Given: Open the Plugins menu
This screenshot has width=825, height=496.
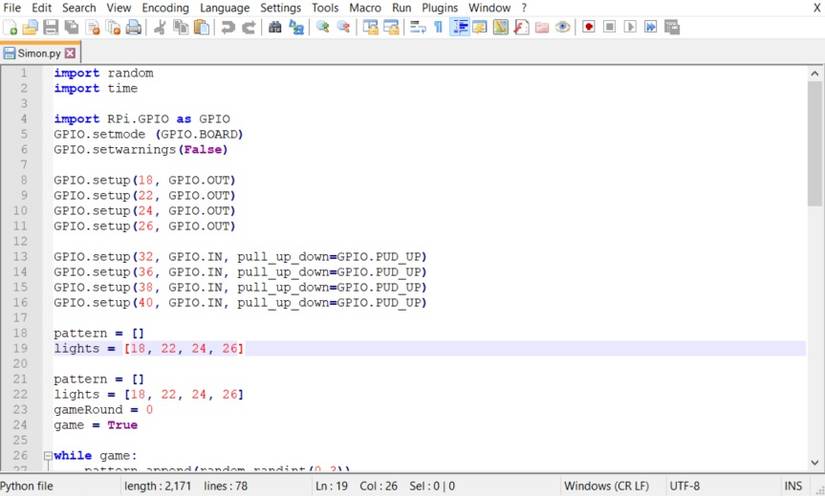Looking at the screenshot, I should tap(440, 8).
